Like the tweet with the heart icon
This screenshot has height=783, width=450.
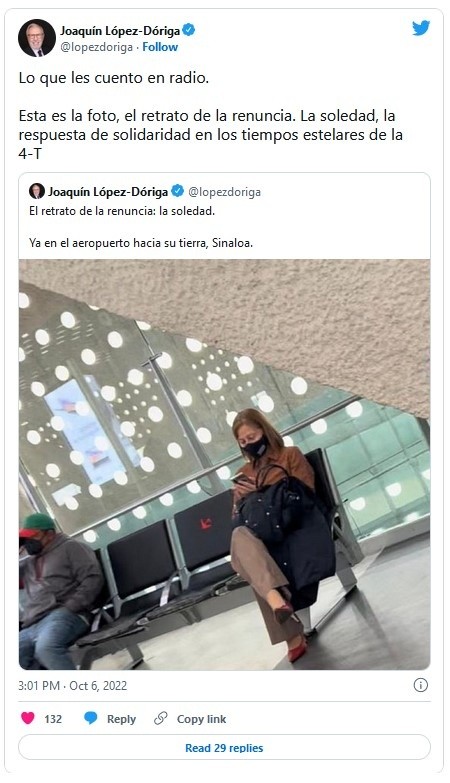coord(28,719)
